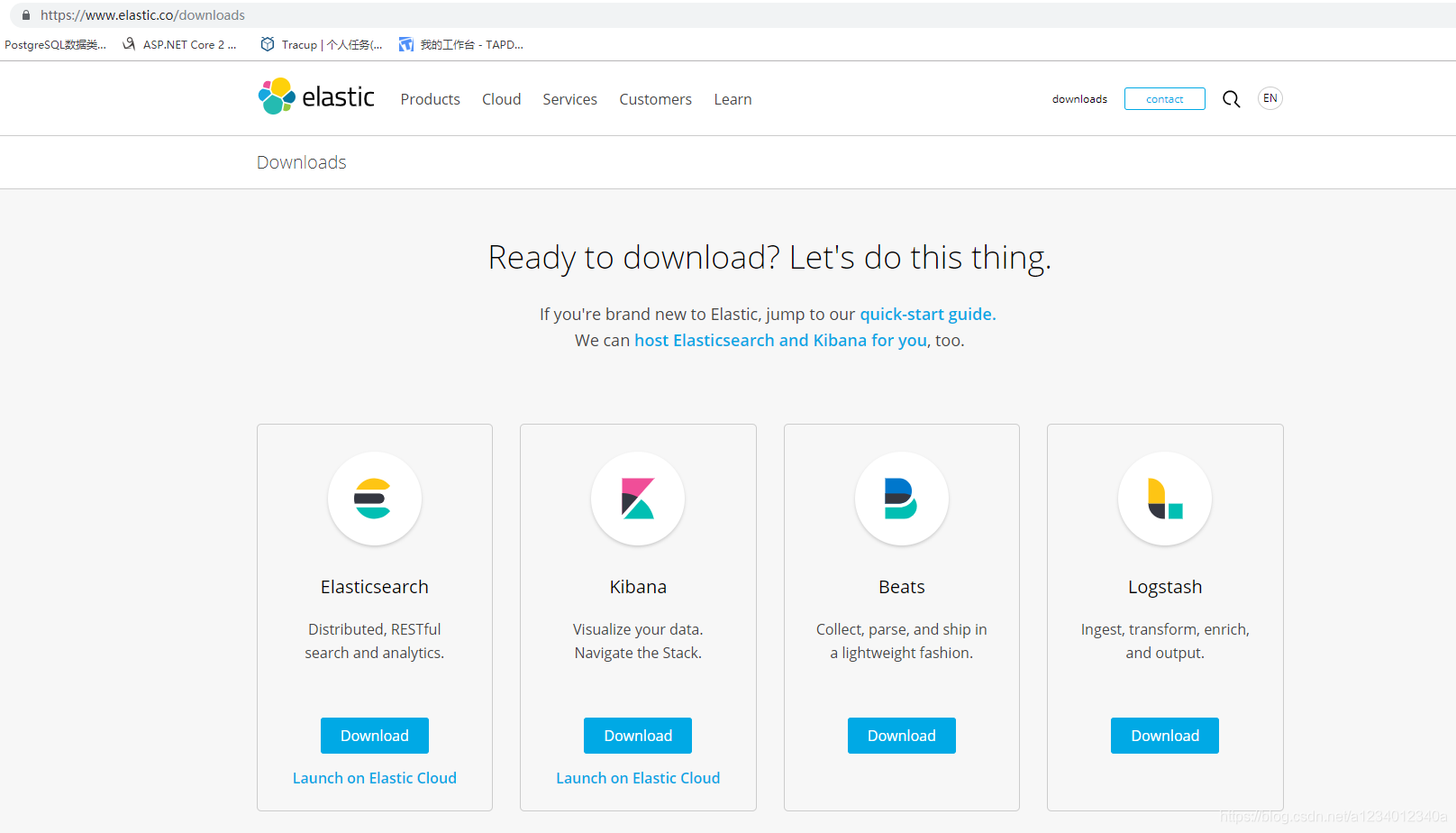Image resolution: width=1456 pixels, height=833 pixels.
Task: Download Logstash
Action: [x=1165, y=736]
